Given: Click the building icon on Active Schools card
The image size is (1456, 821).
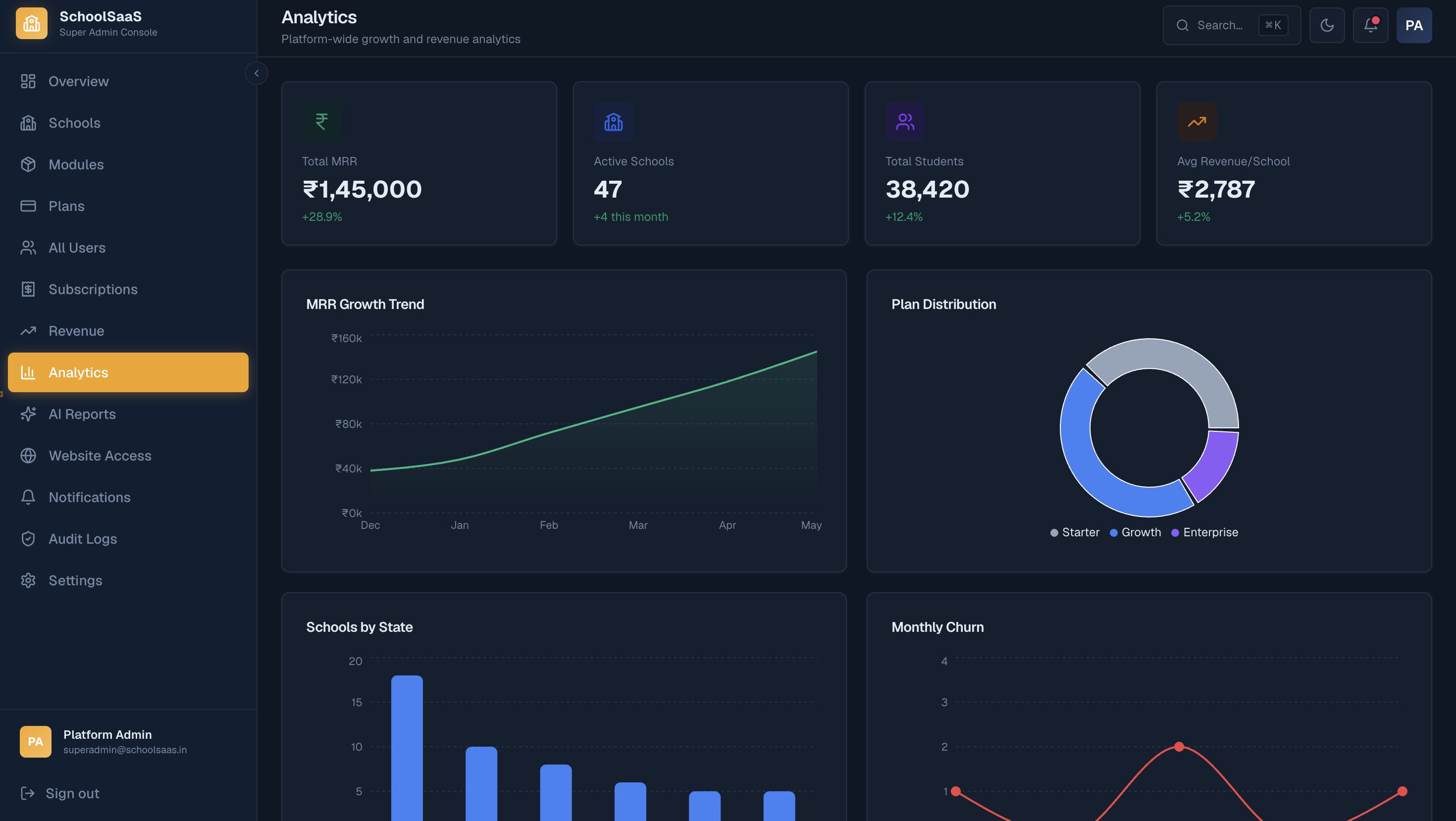Looking at the screenshot, I should coord(613,121).
